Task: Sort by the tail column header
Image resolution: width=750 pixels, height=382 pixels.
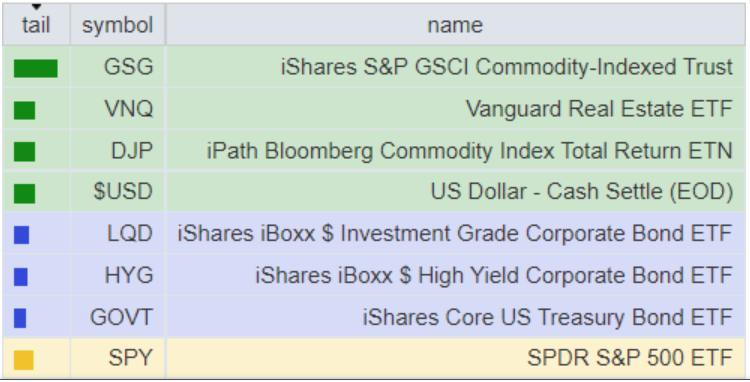Action: (x=36, y=25)
